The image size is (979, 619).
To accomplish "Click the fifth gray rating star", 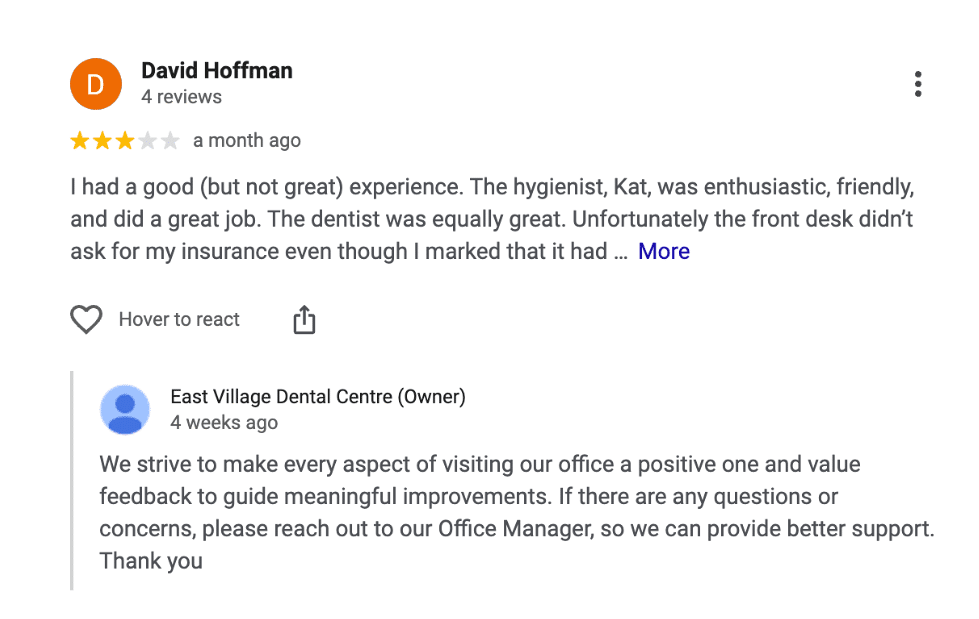I will (170, 141).
